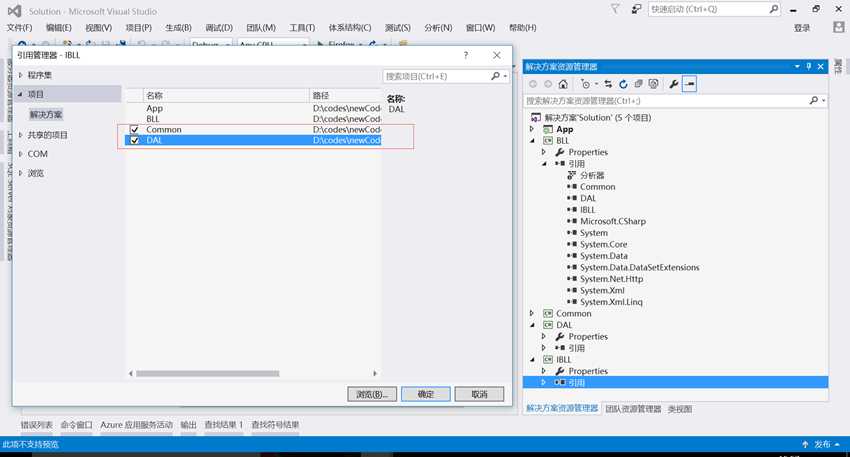Click the Quick Launch search magnifier icon
Screen dimensions: 850x457
[x=774, y=9]
